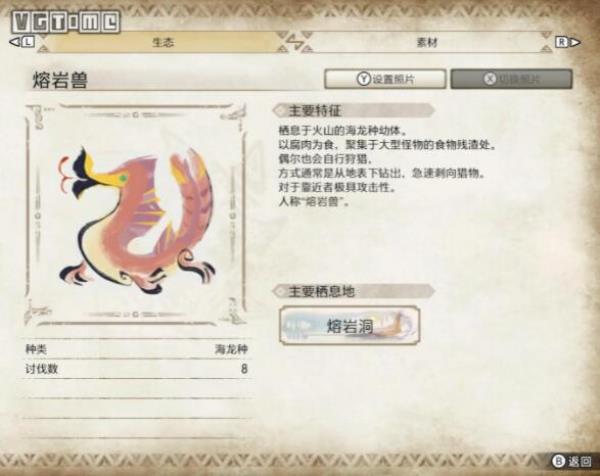
Task: Click the 返回 back label
Action: pyautogui.click(x=579, y=461)
